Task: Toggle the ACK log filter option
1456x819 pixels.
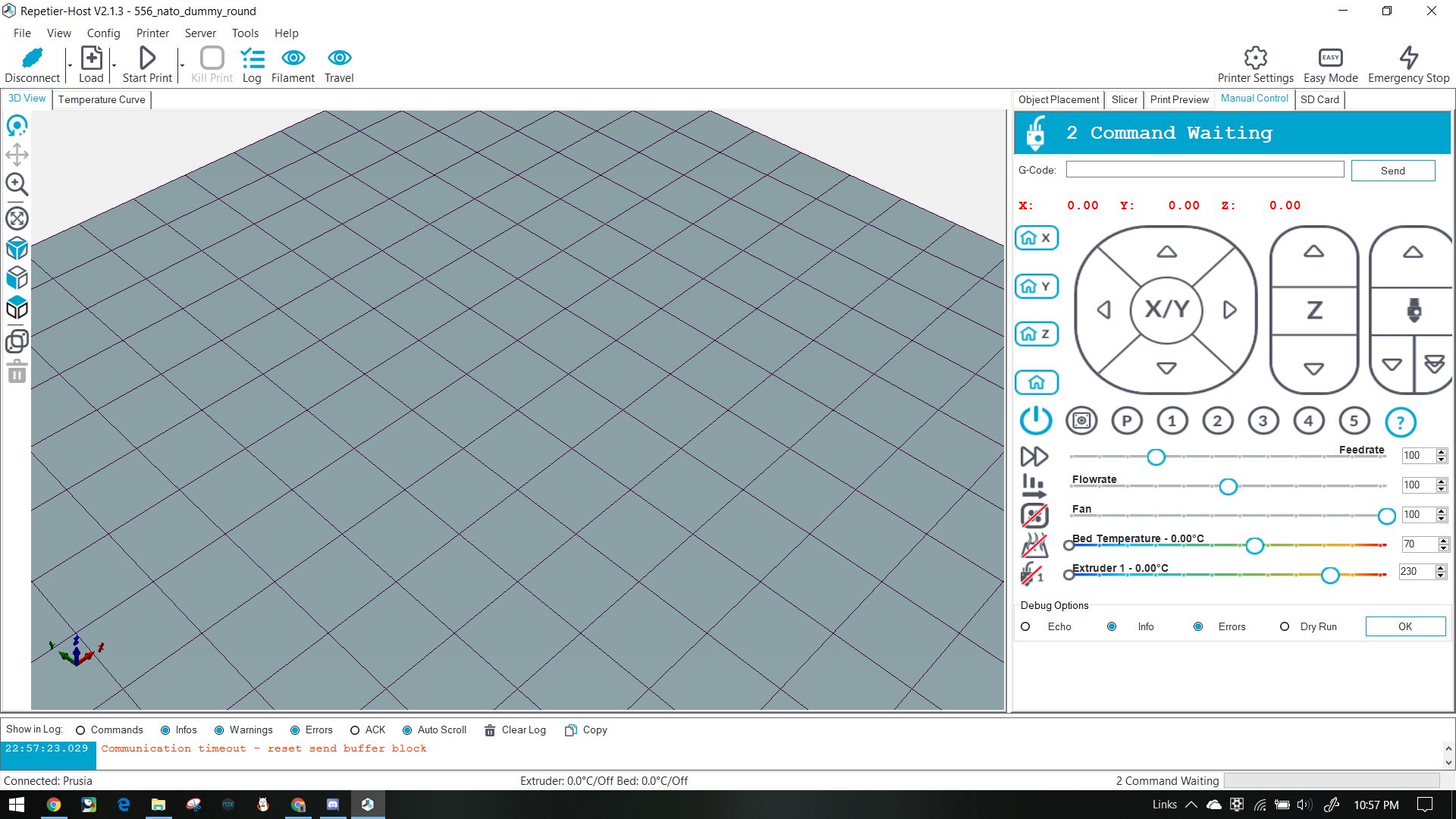Action: (355, 730)
